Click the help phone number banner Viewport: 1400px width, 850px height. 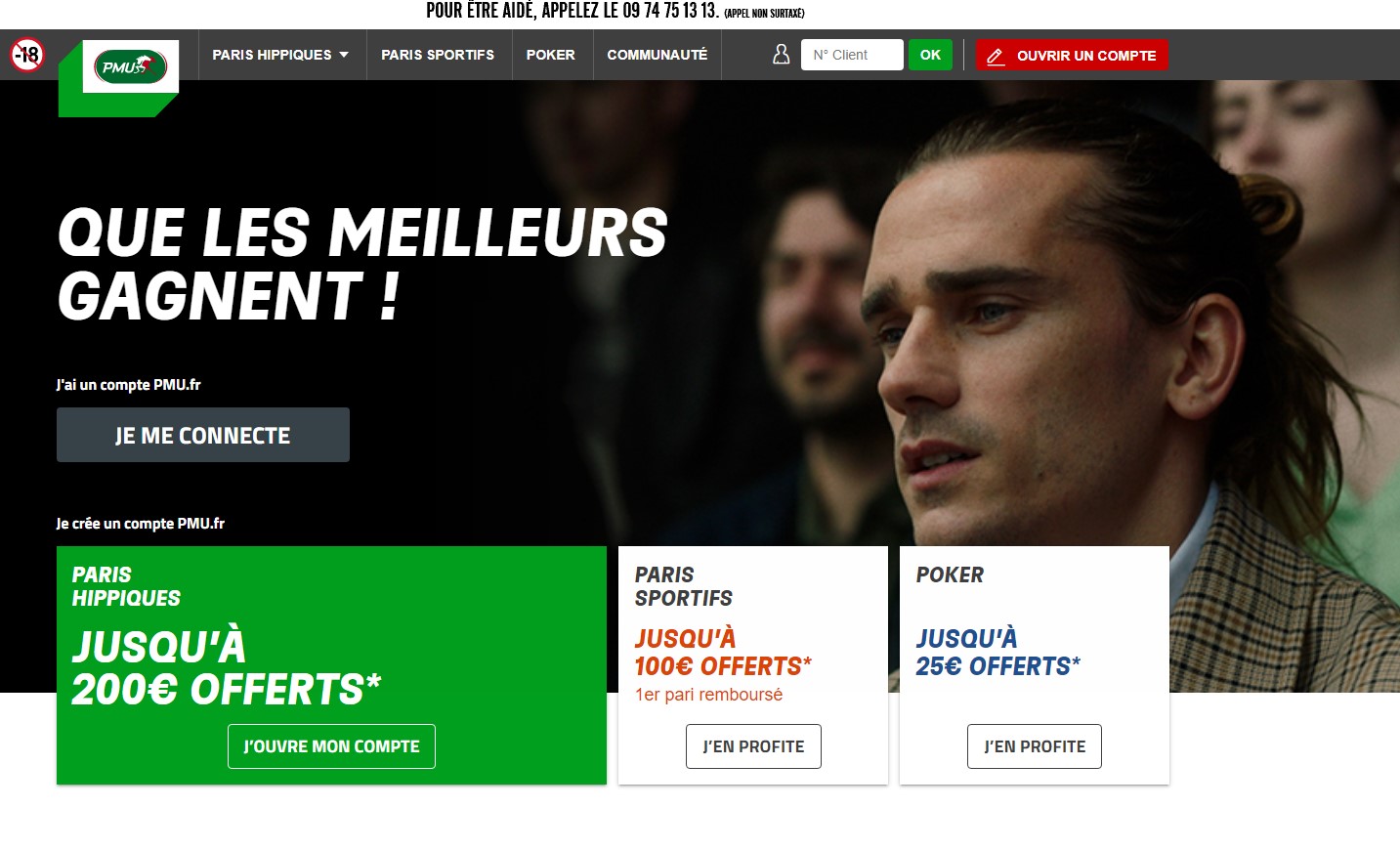tap(615, 12)
